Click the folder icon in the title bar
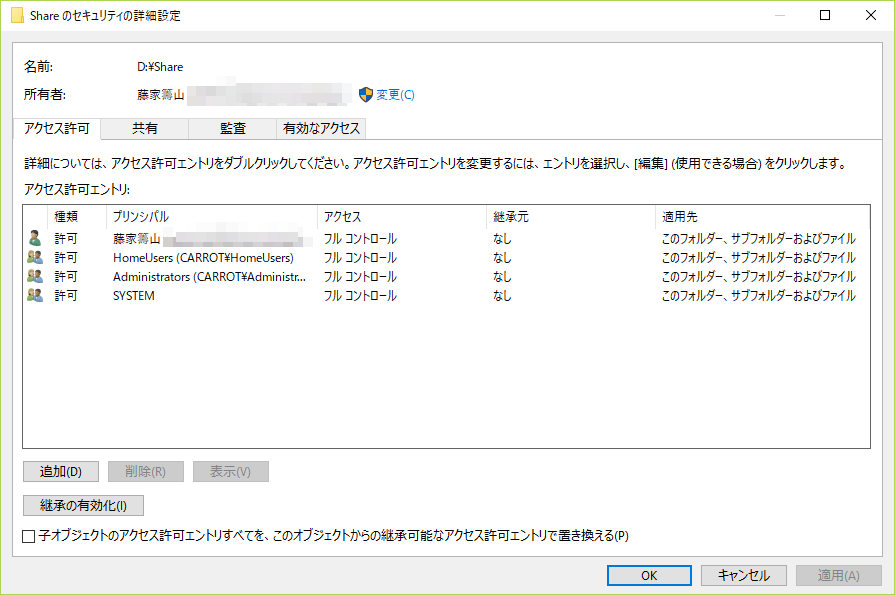The height and width of the screenshot is (595, 895). 18,15
